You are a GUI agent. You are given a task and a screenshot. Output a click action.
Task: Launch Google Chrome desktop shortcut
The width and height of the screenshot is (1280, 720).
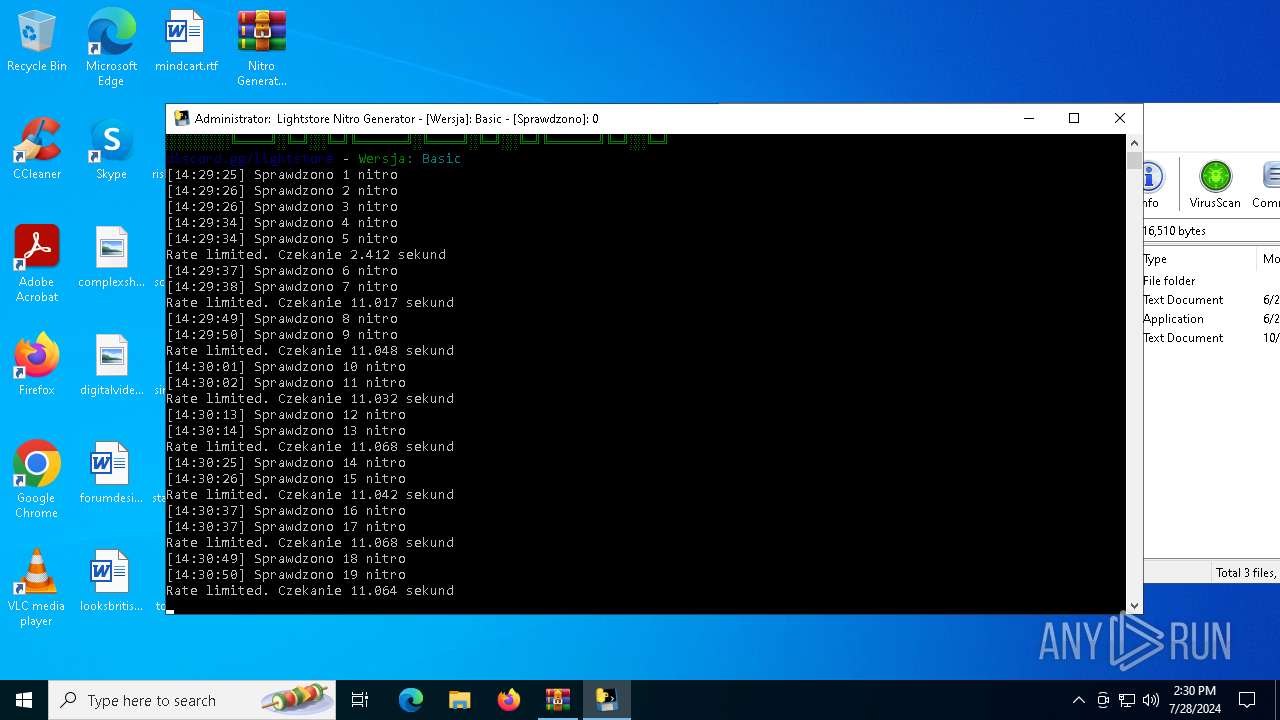37,480
